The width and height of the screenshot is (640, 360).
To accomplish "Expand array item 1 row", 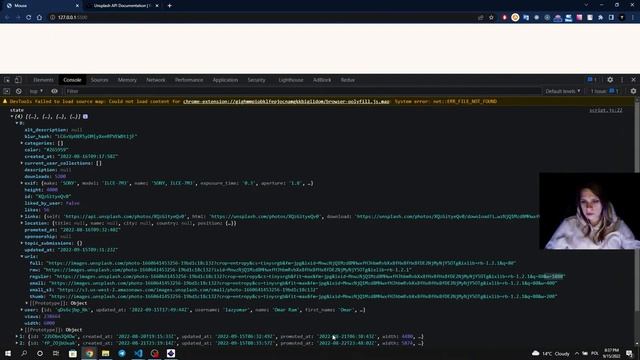I will [x=17, y=336].
